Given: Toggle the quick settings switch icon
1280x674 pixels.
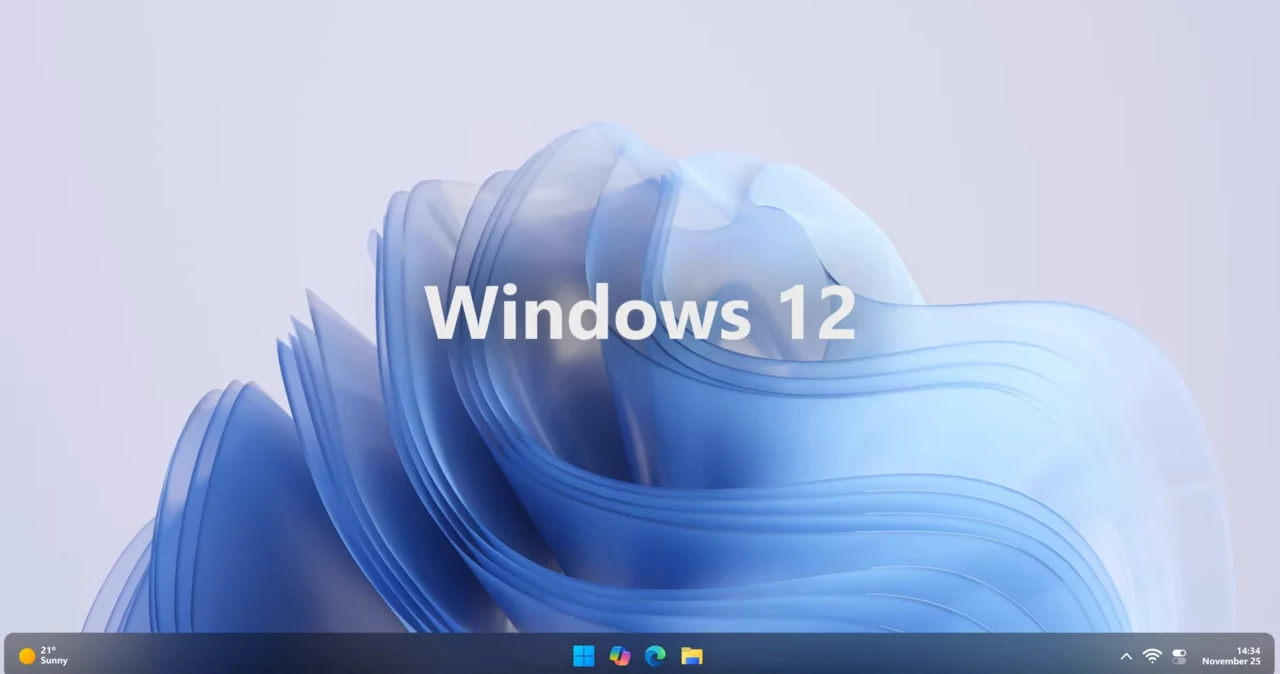Looking at the screenshot, I should (1179, 656).
